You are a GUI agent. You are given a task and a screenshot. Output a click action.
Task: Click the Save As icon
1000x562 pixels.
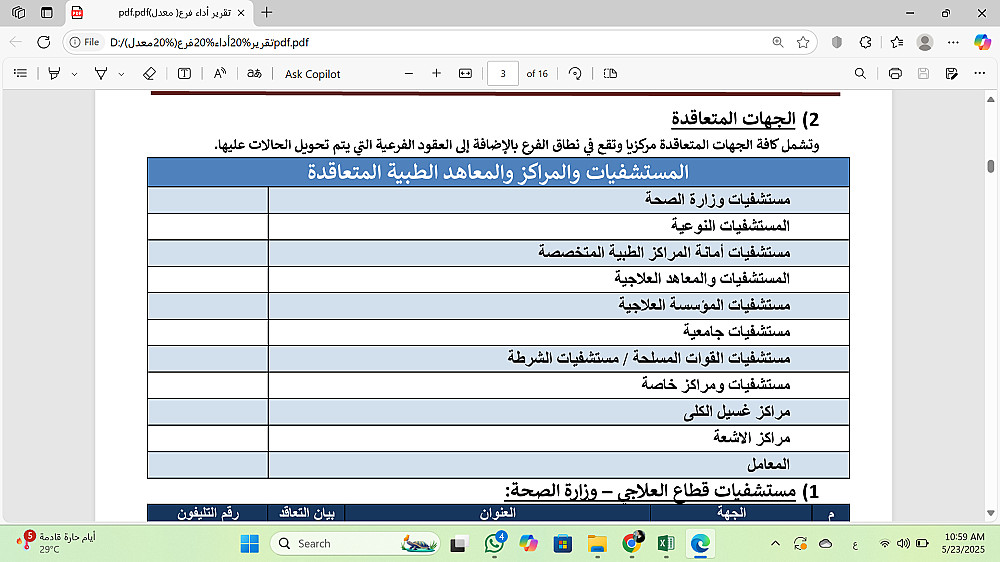pos(952,74)
